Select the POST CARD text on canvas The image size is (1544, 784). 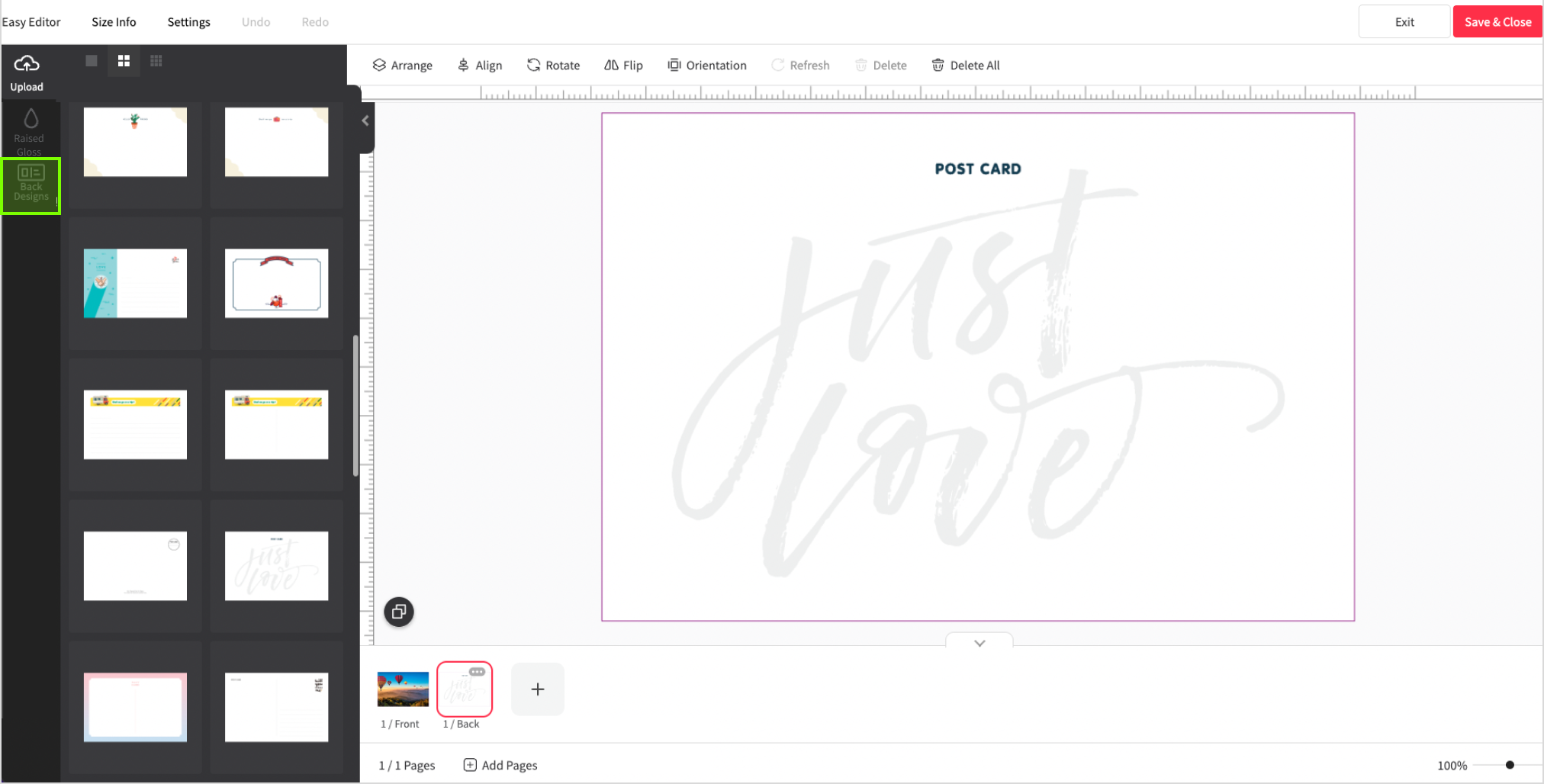coord(978,169)
